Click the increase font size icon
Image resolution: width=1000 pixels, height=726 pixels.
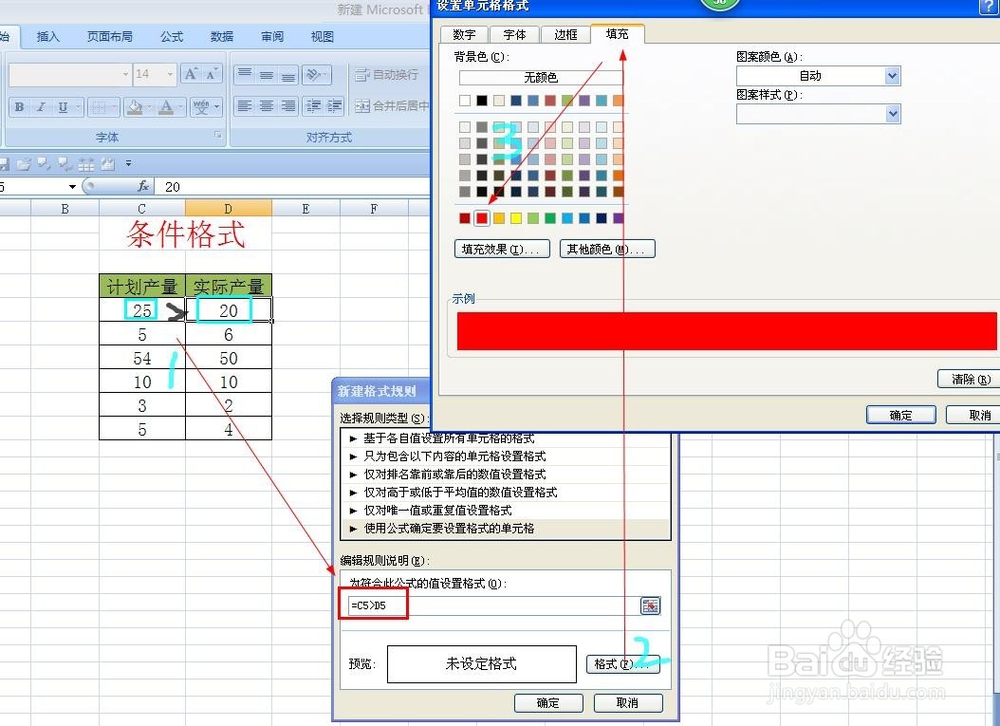point(191,74)
